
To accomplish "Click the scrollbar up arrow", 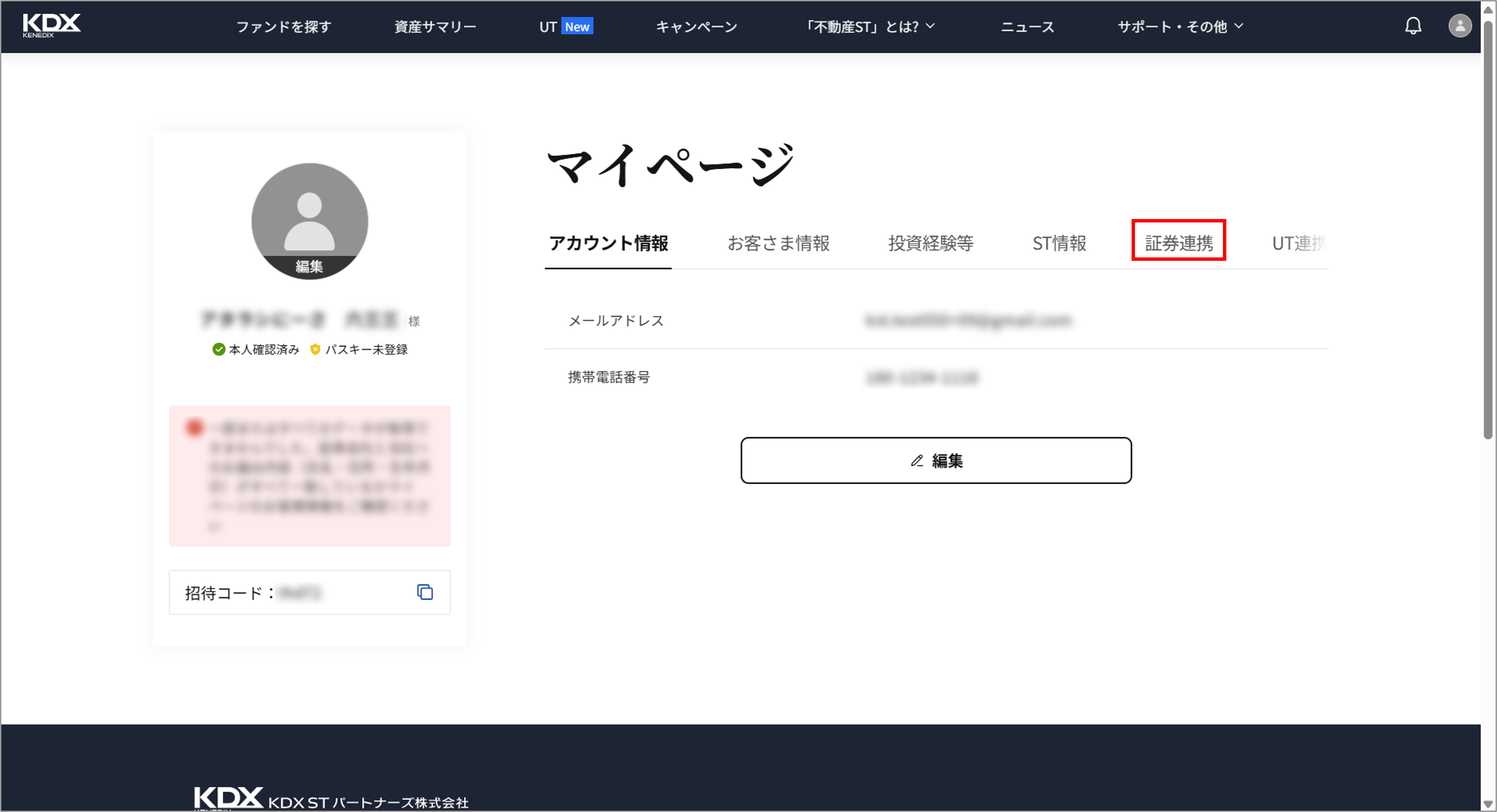I will point(1488,9).
